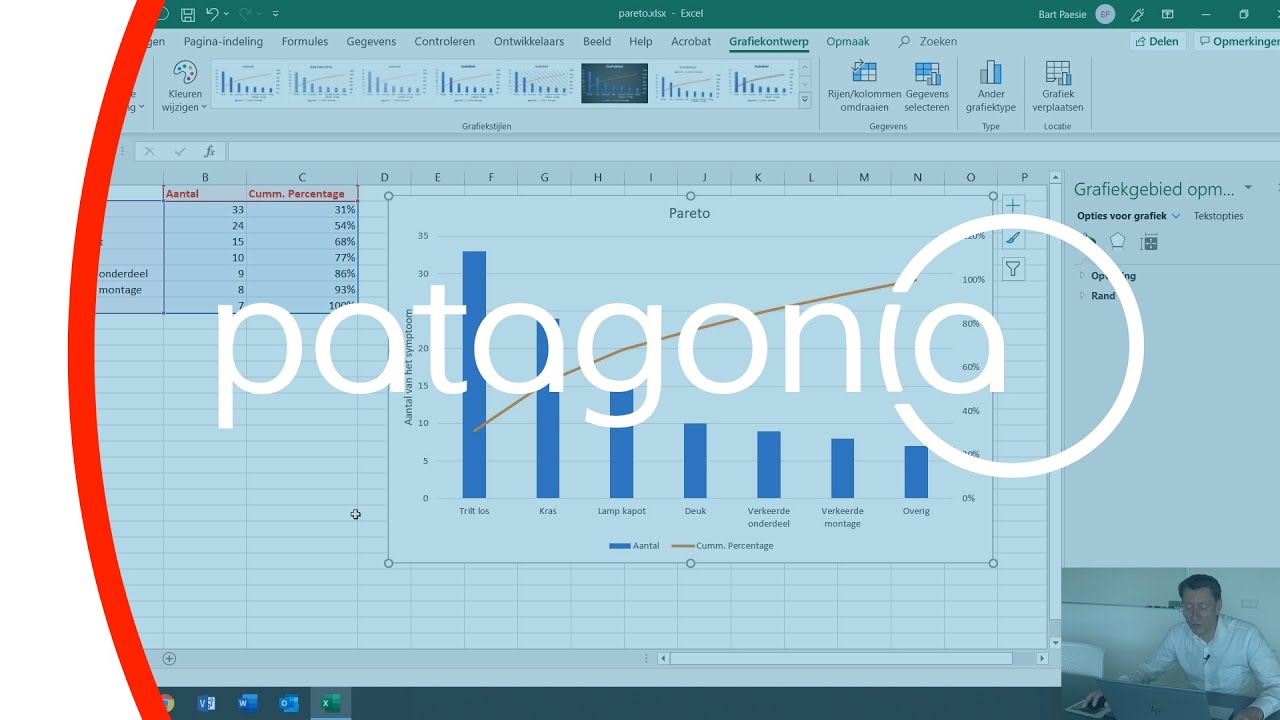The image size is (1280, 720).
Task: Expand the full Grafiekstijlen gallery
Action: 805,100
